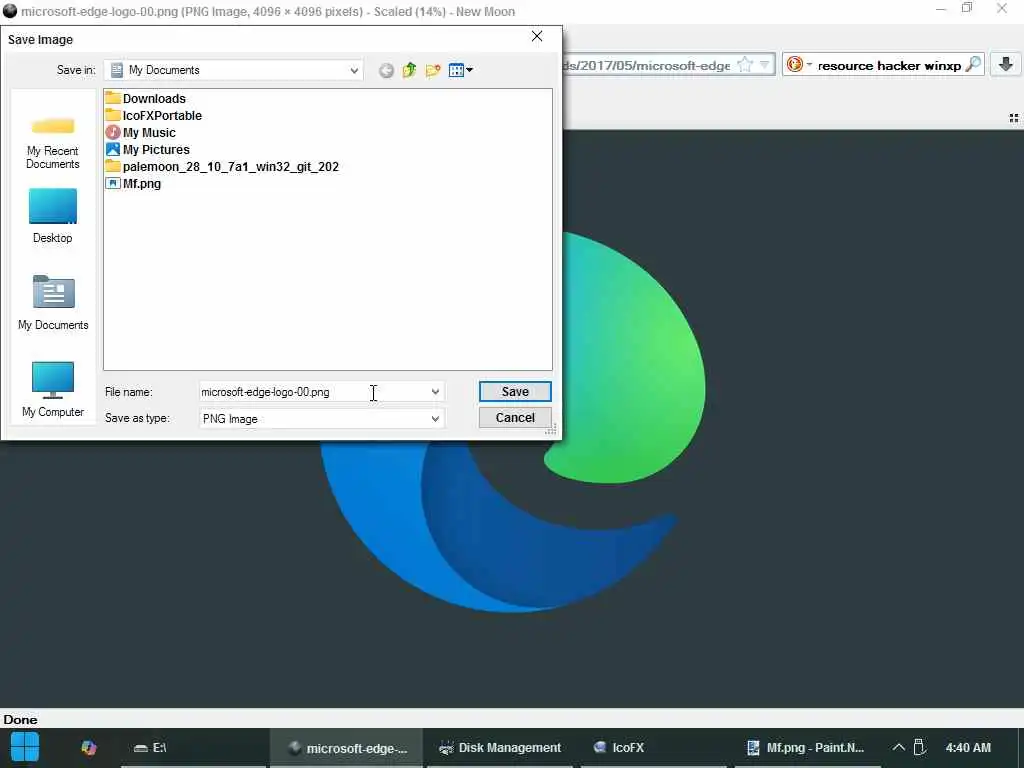Open the Save in location dropdown
This screenshot has height=768, width=1024.
point(353,71)
